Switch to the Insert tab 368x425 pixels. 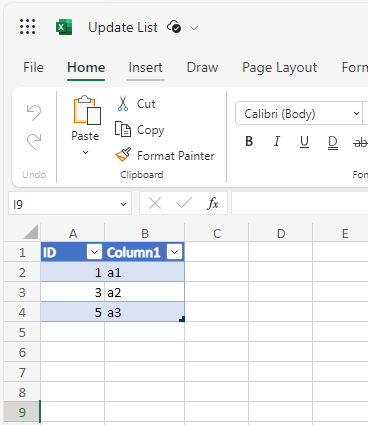[x=145, y=68]
